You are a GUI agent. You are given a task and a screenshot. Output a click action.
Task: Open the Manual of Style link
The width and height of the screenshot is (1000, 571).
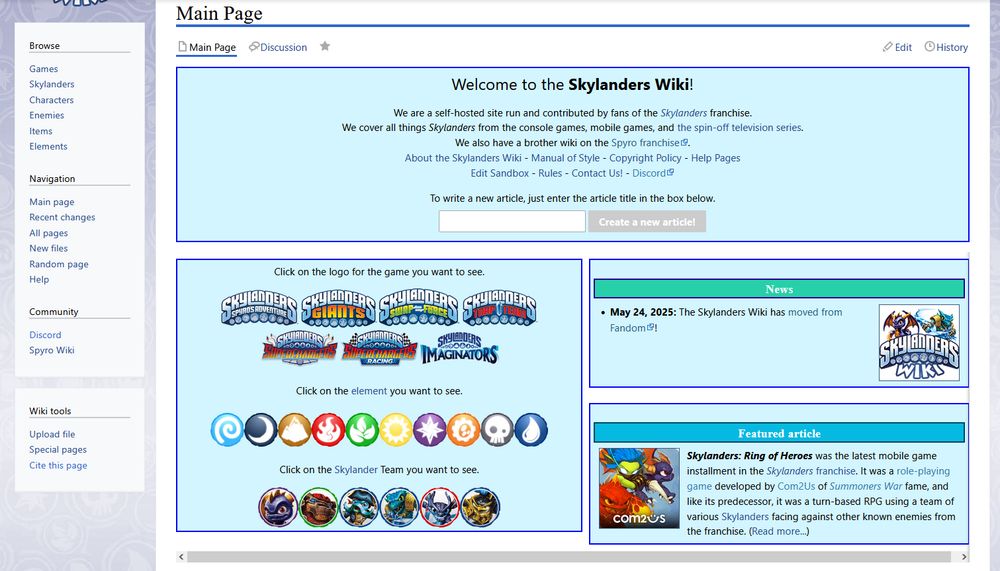pos(566,158)
